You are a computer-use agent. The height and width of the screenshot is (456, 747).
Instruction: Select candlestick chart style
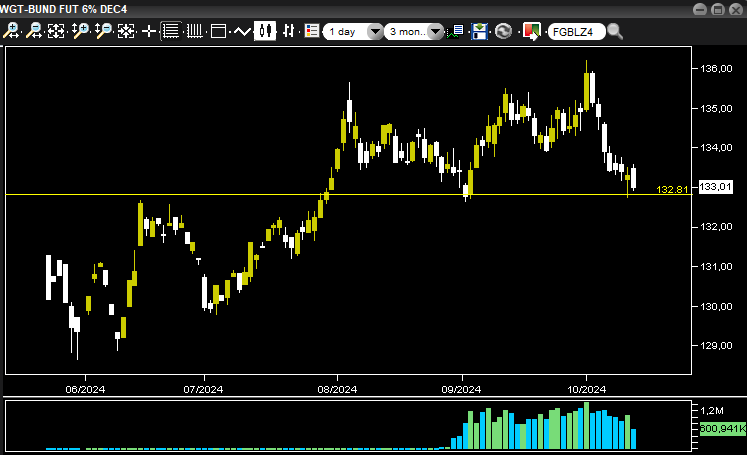pos(265,31)
